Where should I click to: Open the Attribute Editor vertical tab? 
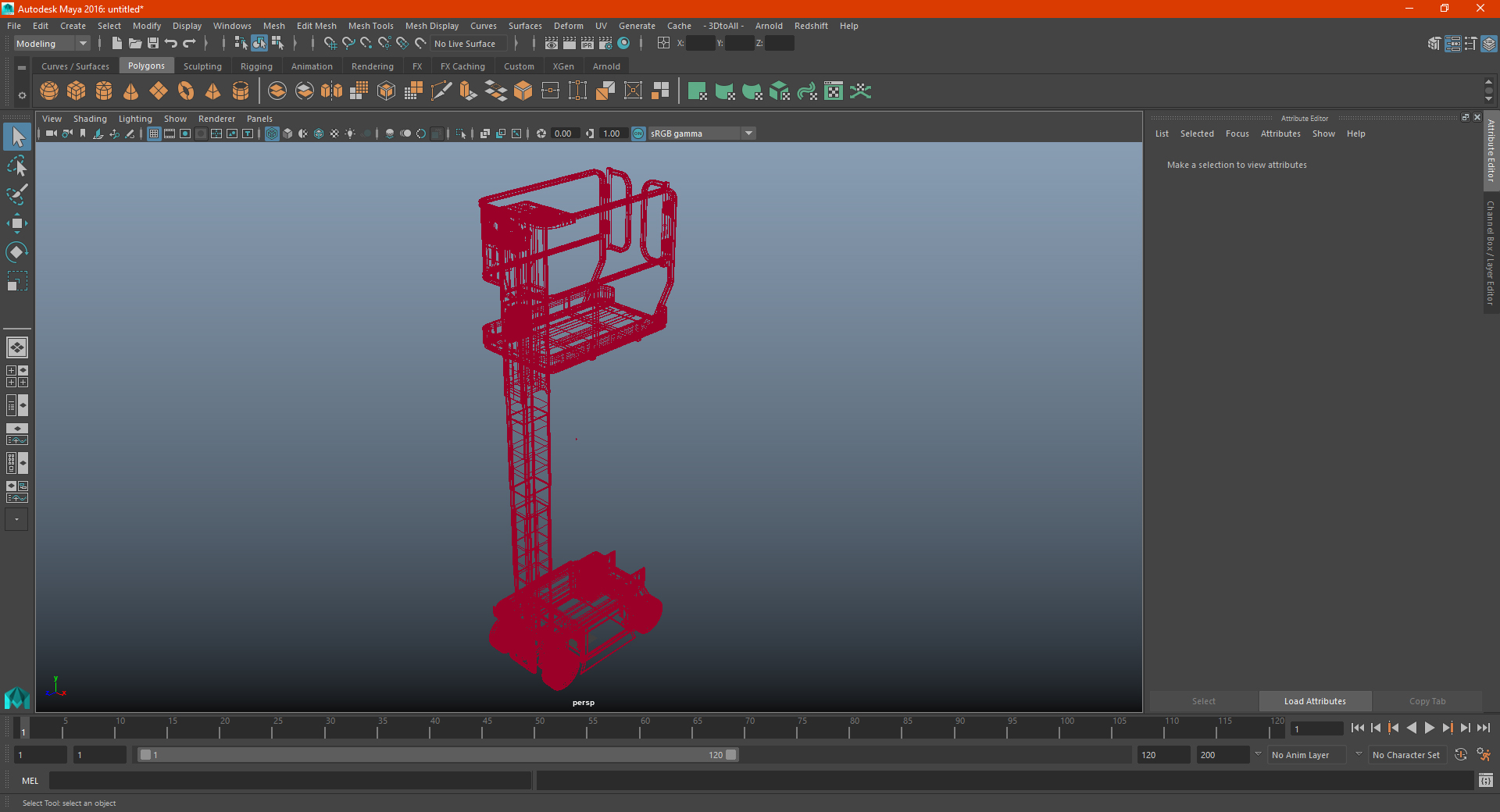pyautogui.click(x=1491, y=151)
